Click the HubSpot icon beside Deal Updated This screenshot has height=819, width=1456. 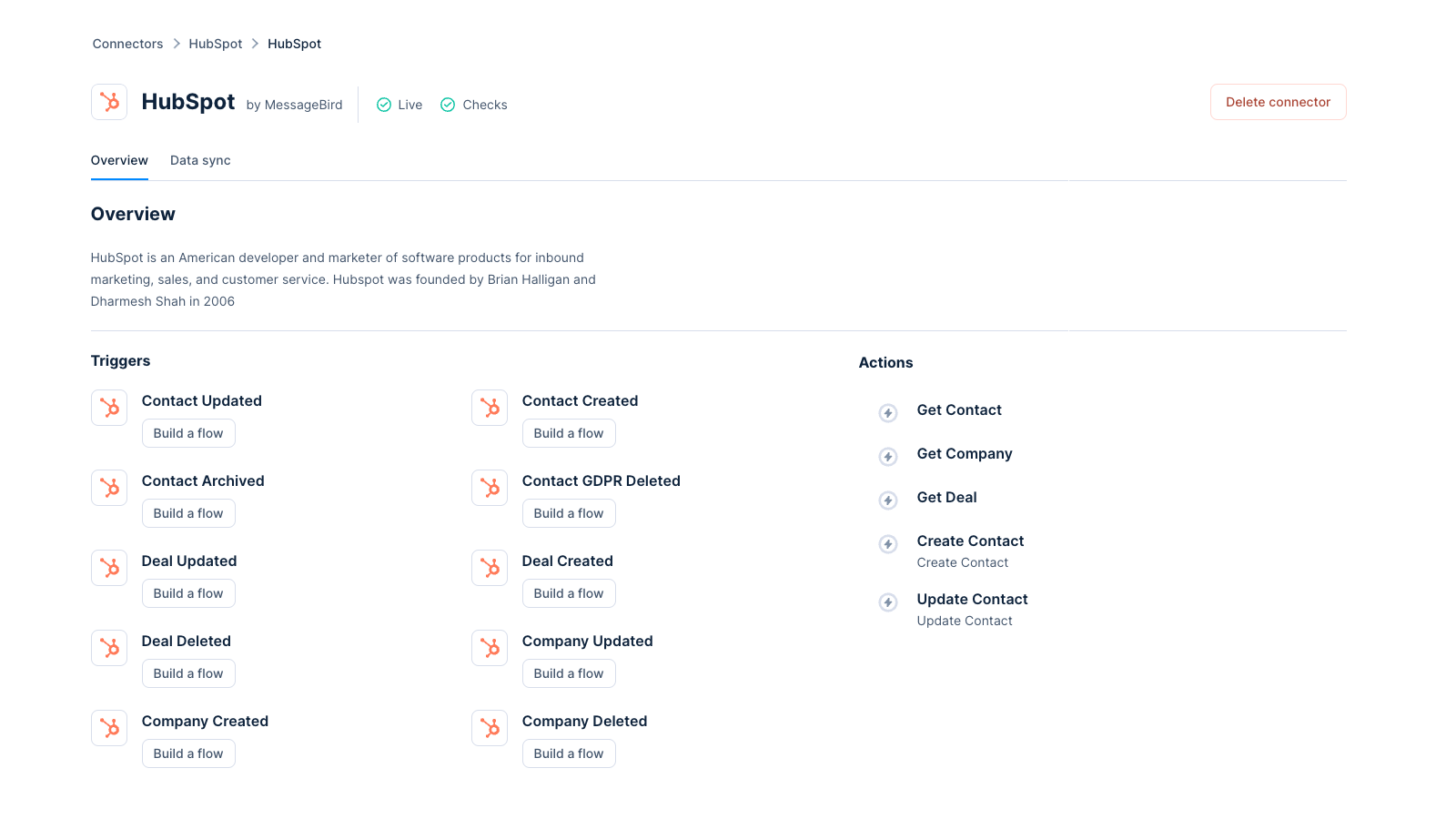109,568
